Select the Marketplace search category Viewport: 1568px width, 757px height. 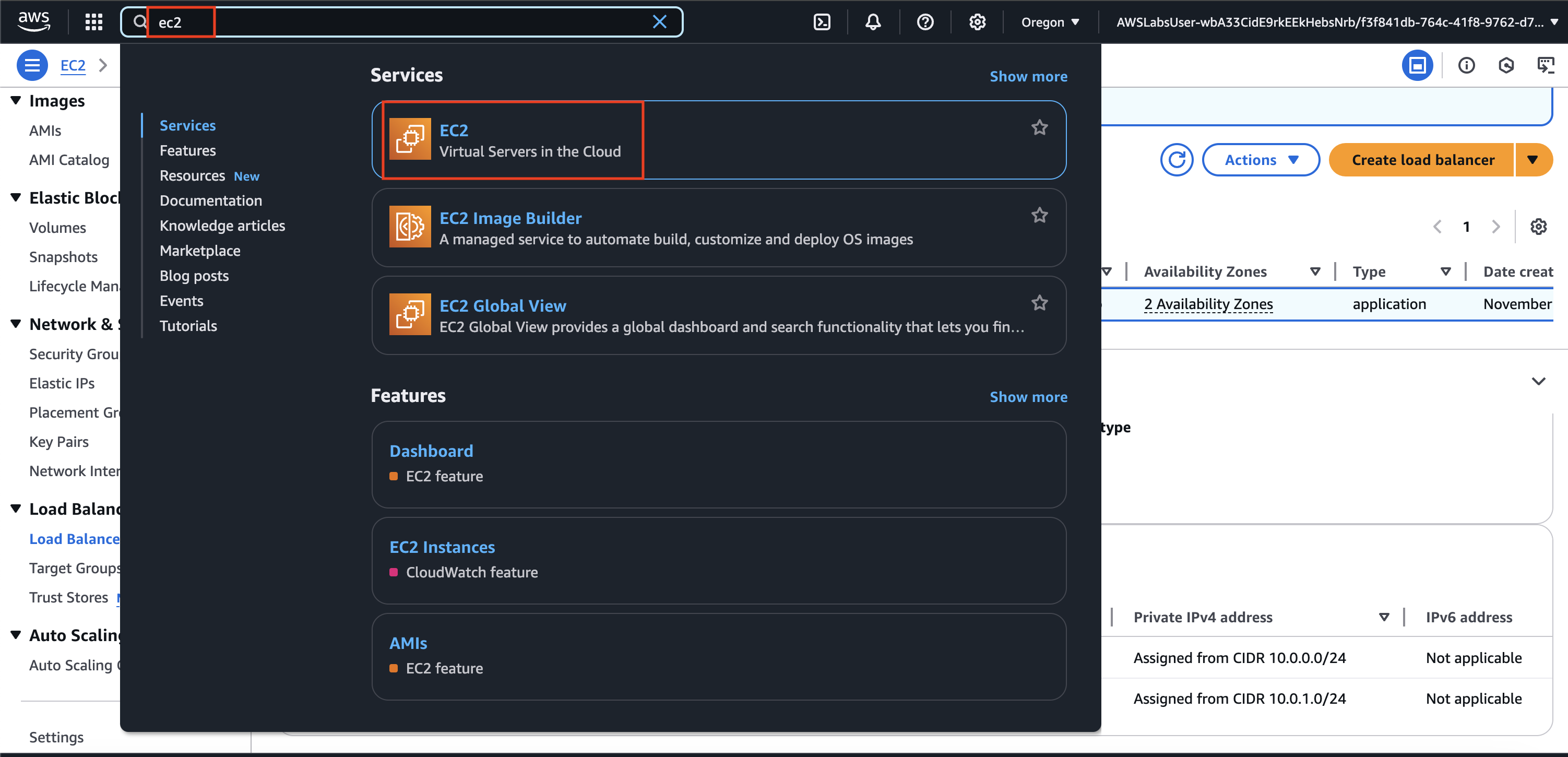point(199,250)
